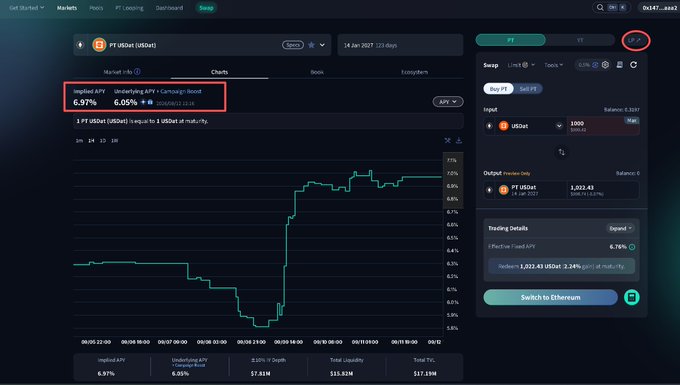
Task: Open Swap nav pill in header
Action: [206, 8]
